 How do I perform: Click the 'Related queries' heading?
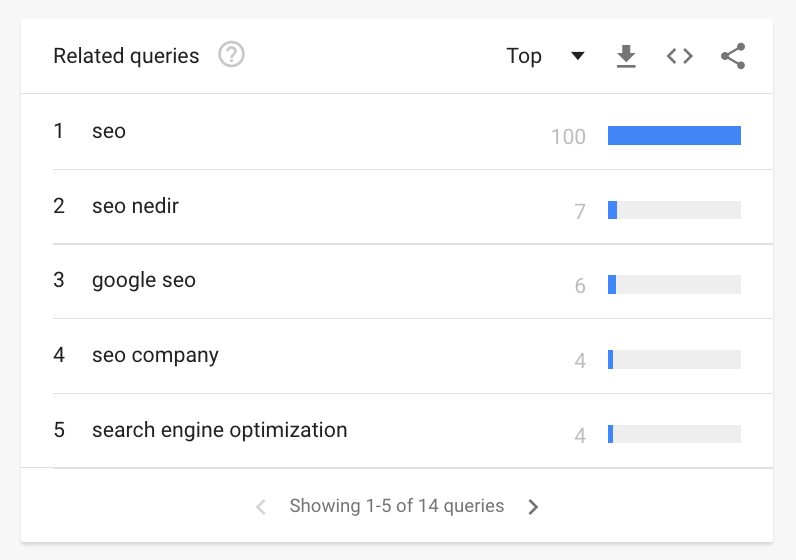coord(126,56)
